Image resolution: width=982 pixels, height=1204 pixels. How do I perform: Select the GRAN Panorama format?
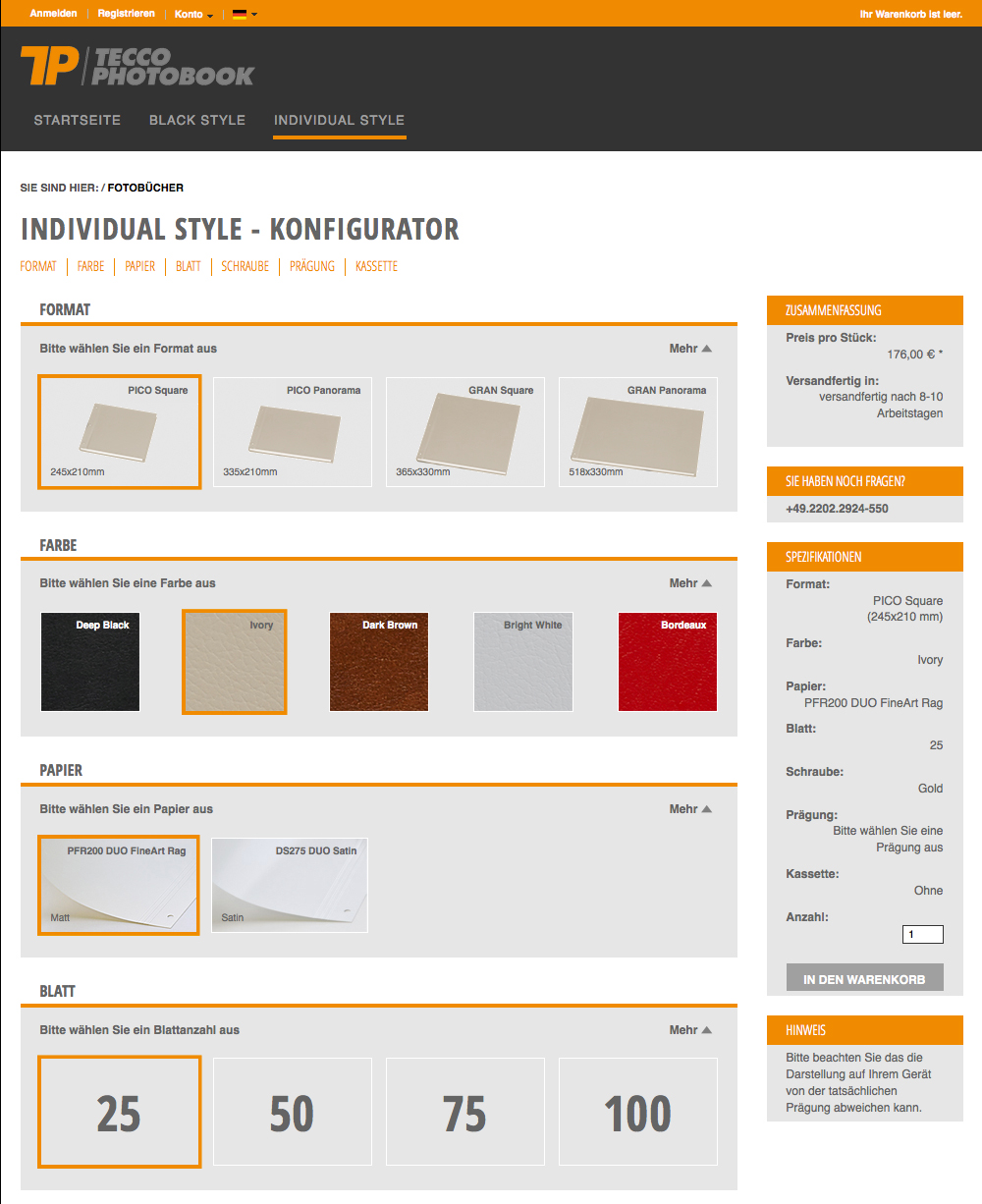(638, 432)
